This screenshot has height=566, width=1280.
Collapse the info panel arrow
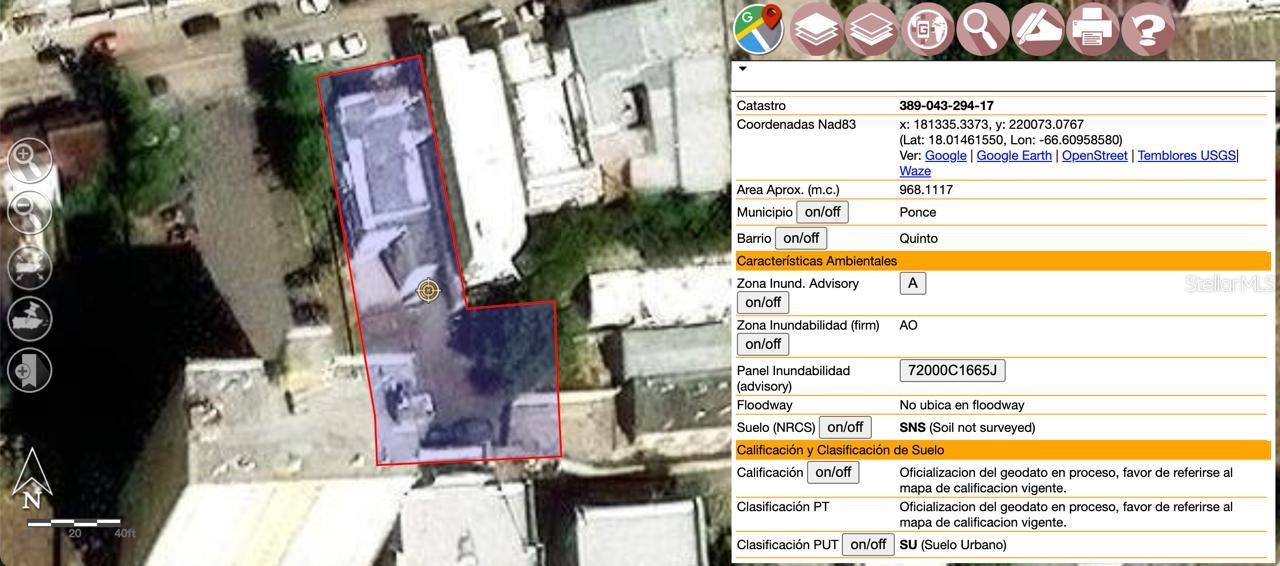coord(743,70)
